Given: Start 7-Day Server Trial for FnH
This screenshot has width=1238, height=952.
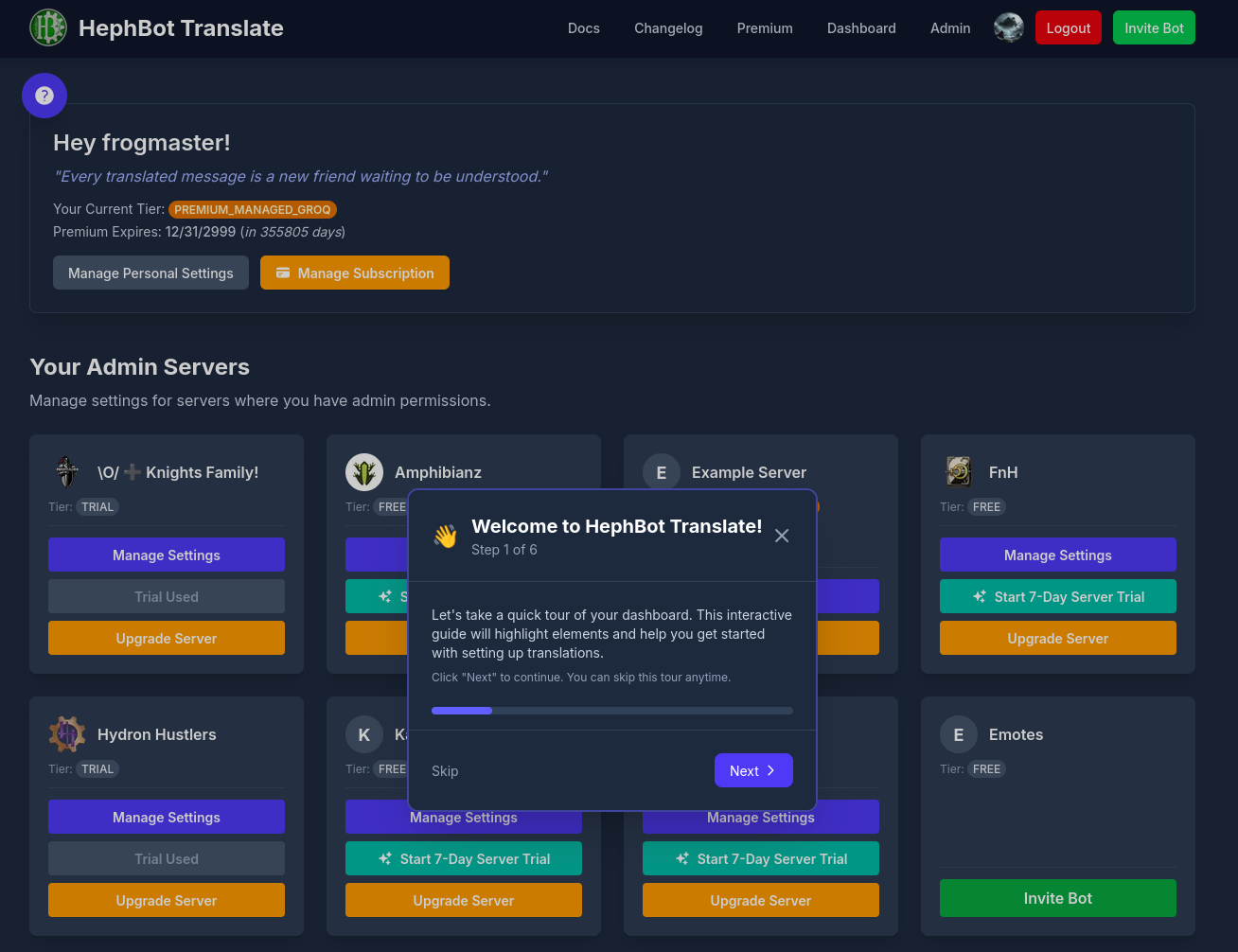Looking at the screenshot, I should pos(1058,597).
